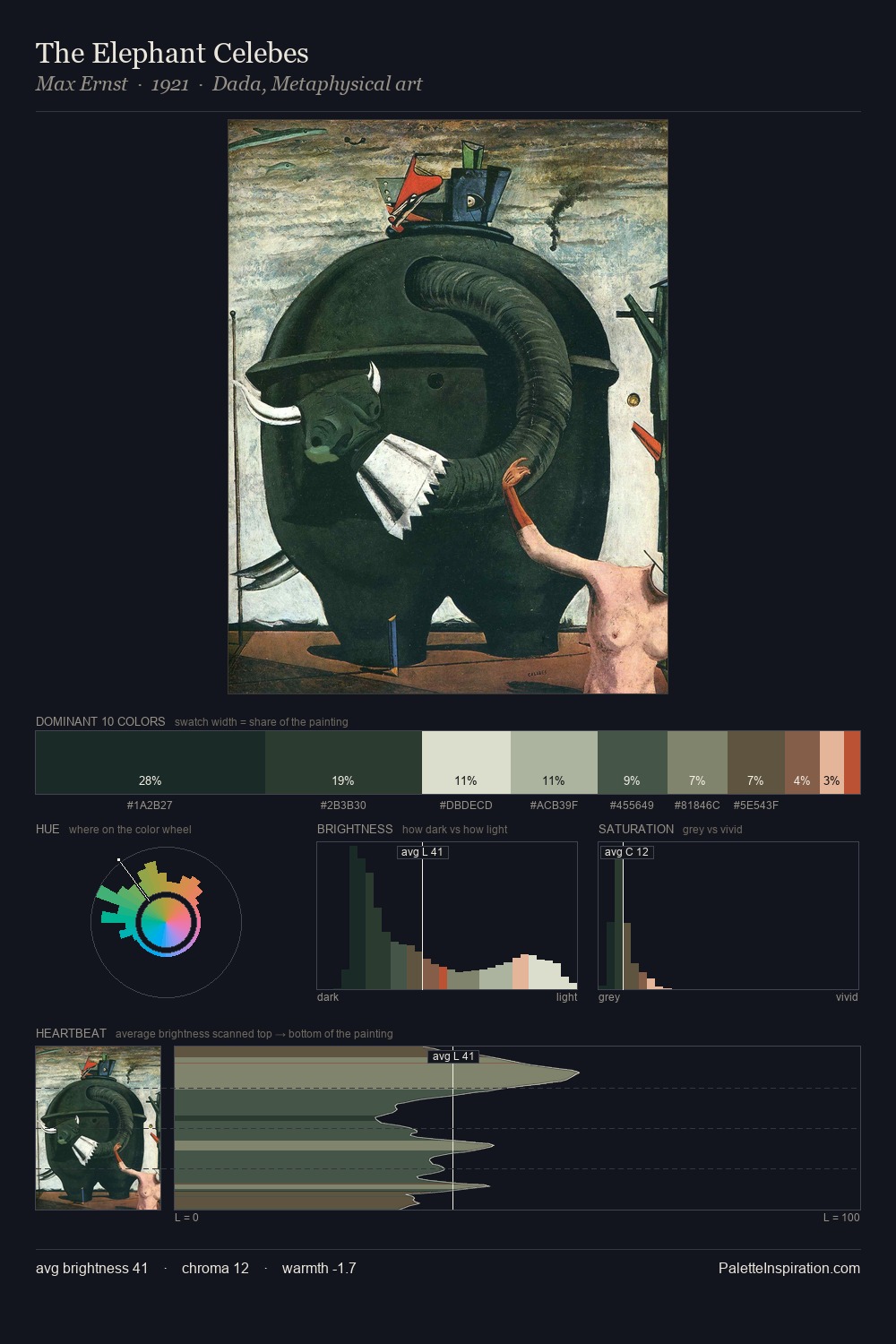This screenshot has width=896, height=1344.
Task: Click the main Elephant Celebes painting image
Action: 448,407
